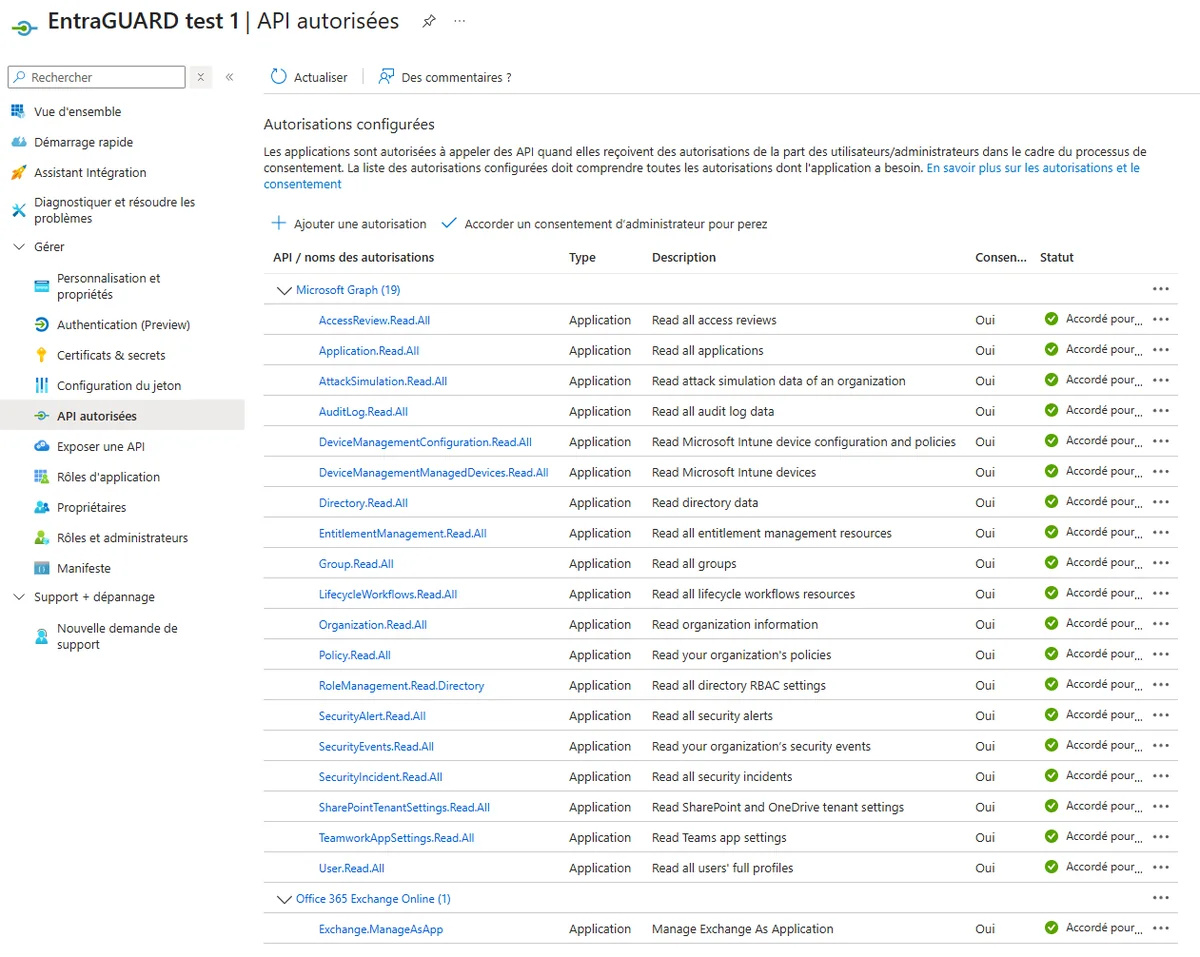The image size is (1200, 957).
Task: Click granted status check for Policy.Read.All
Action: 1051,654
